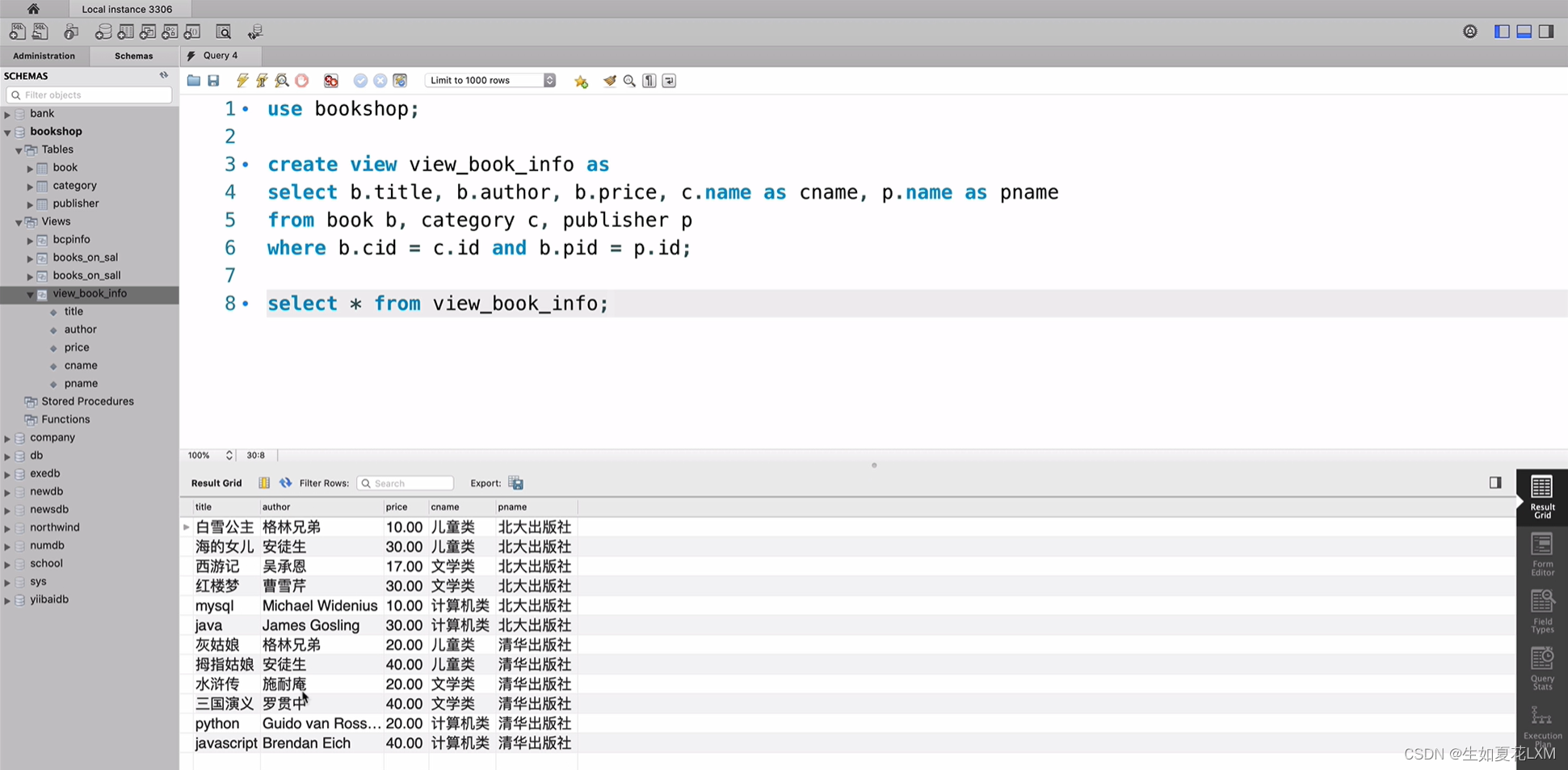
Task: Stop the running query execution
Action: click(x=302, y=81)
